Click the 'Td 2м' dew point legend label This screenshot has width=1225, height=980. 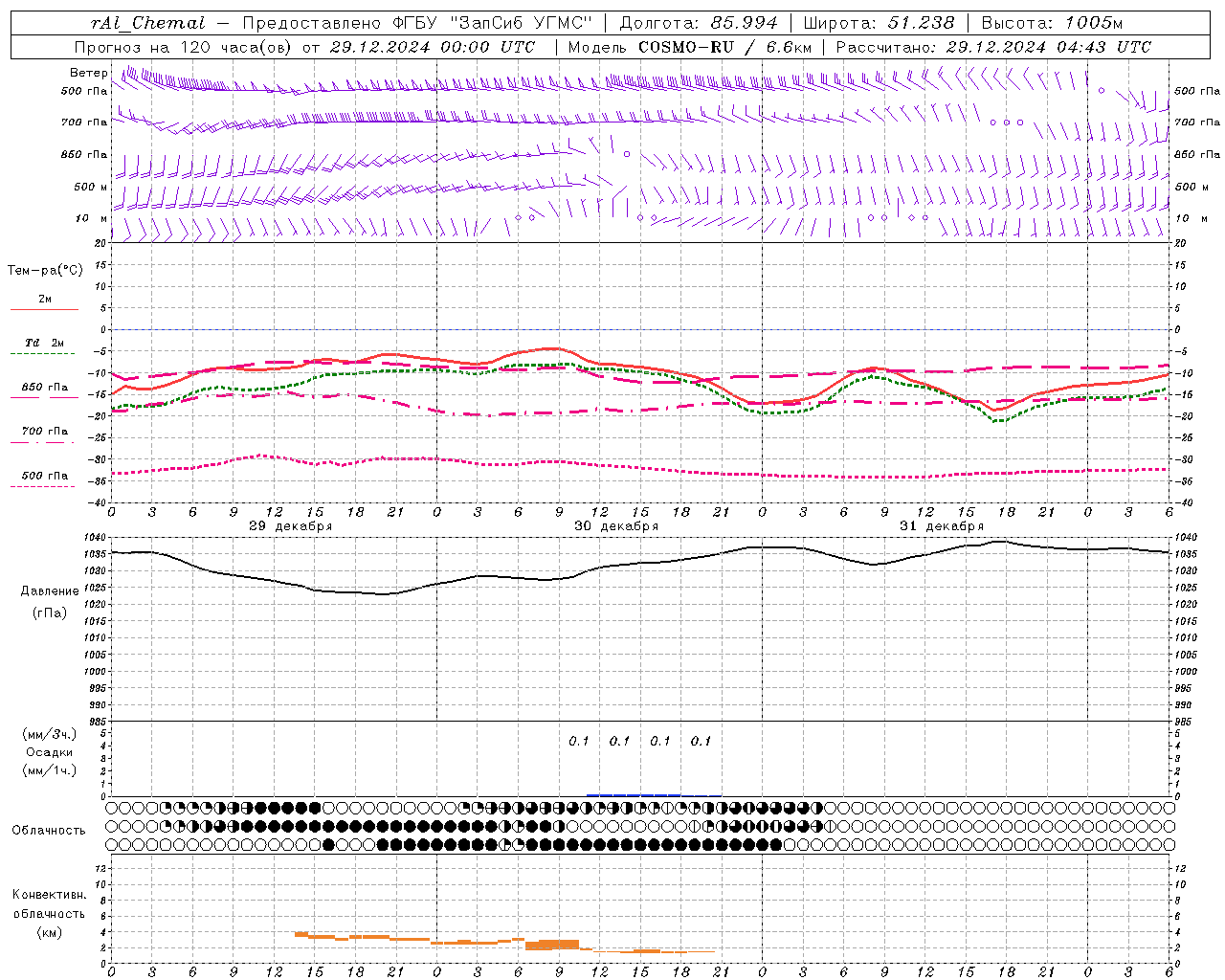(45, 343)
